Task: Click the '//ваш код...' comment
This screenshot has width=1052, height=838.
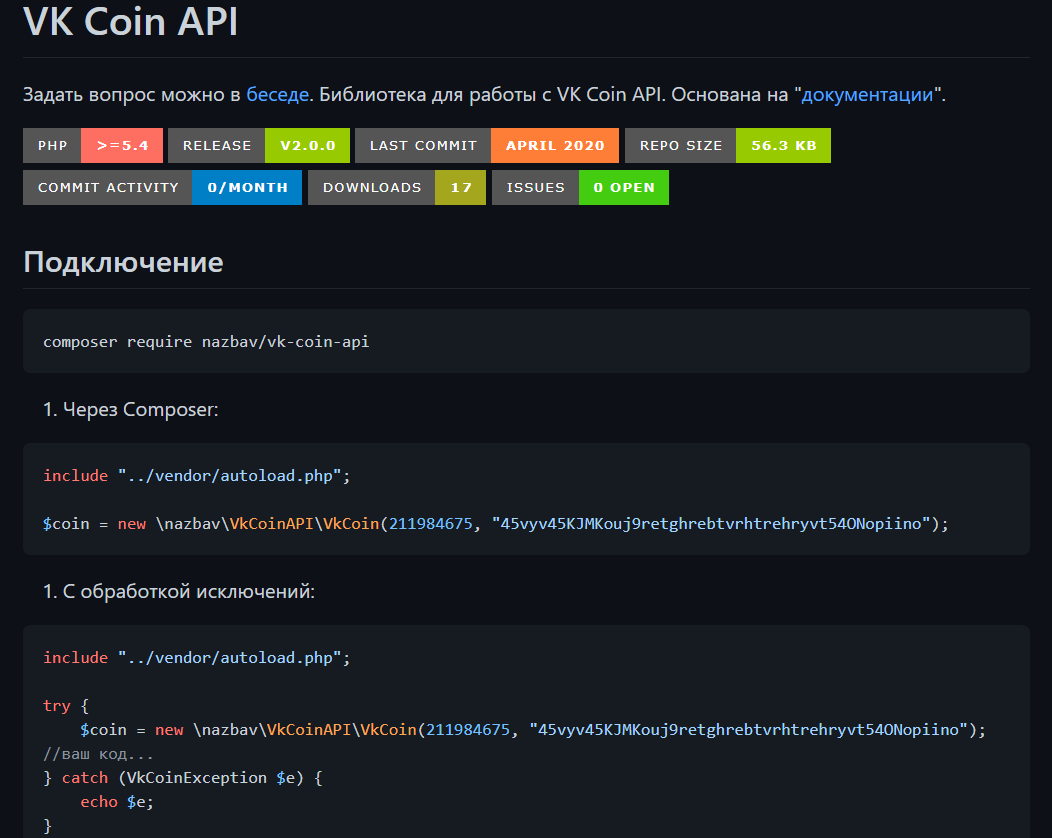Action: pyautogui.click(x=98, y=754)
